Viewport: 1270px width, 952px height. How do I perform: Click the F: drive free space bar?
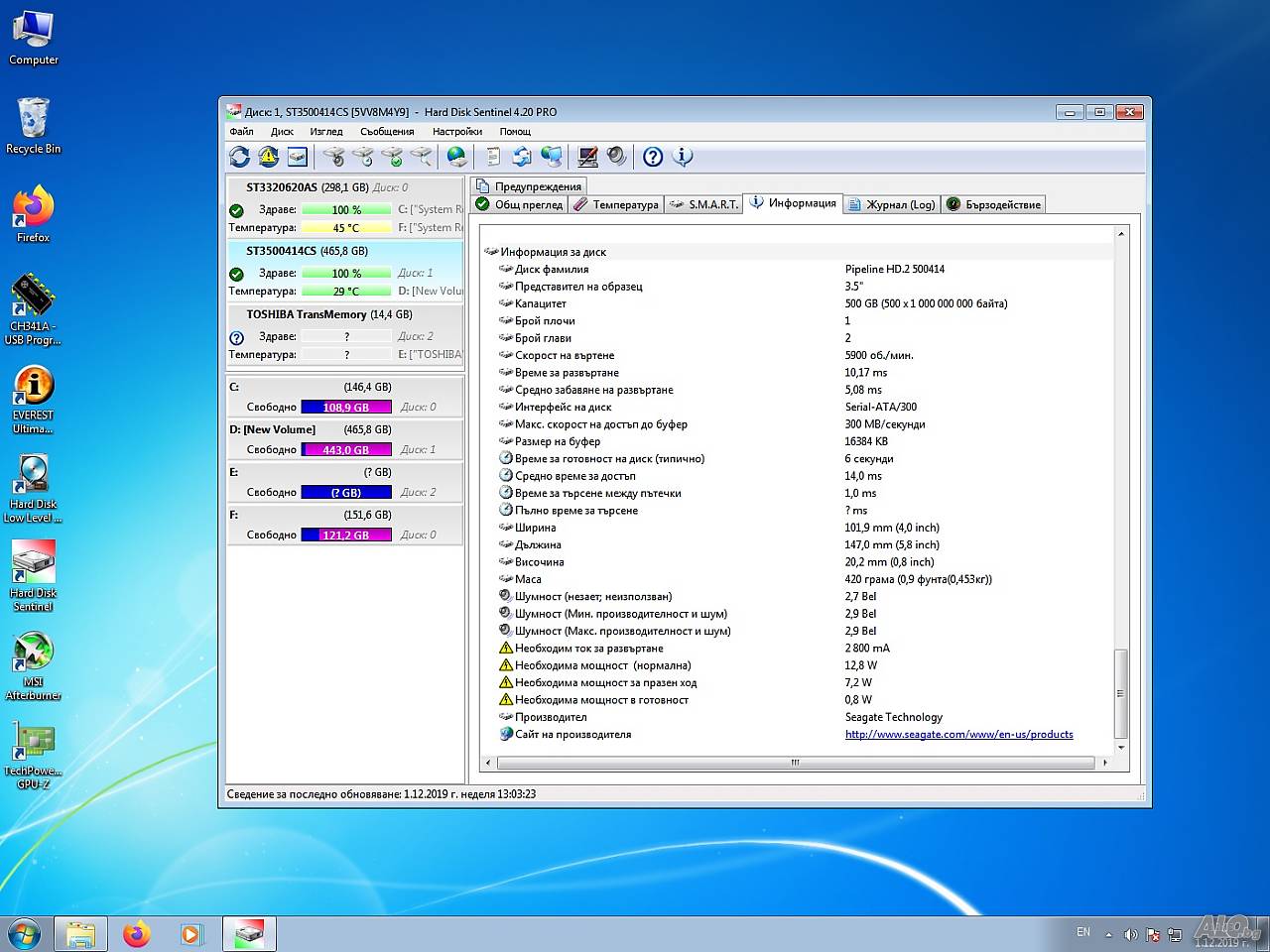(x=346, y=535)
